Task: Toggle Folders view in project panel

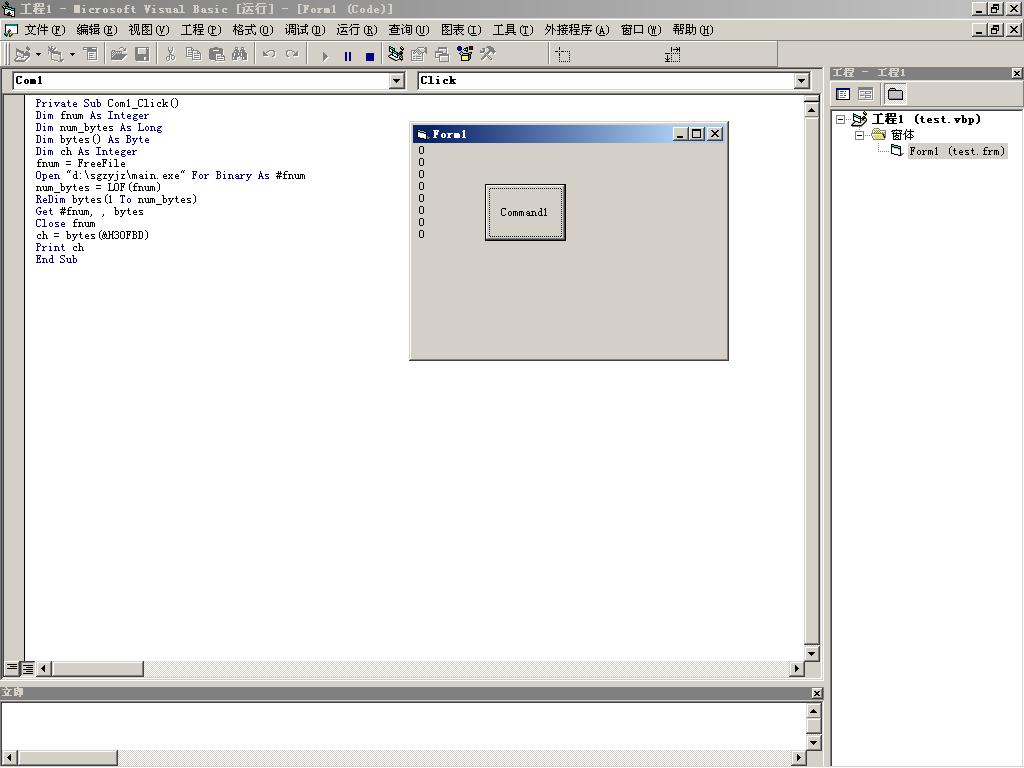Action: [x=895, y=94]
